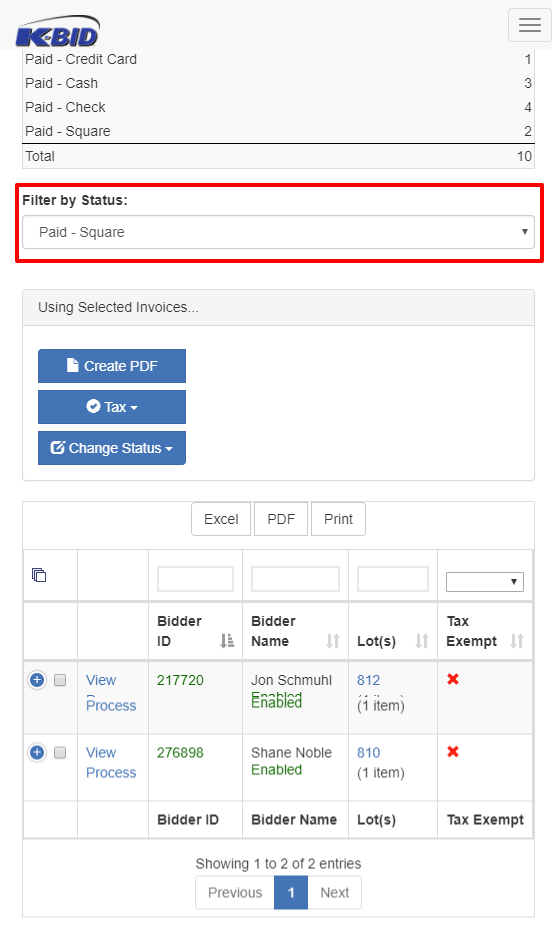The width and height of the screenshot is (552, 928).
Task: Sort table by Lot(s) column
Action: tap(393, 631)
